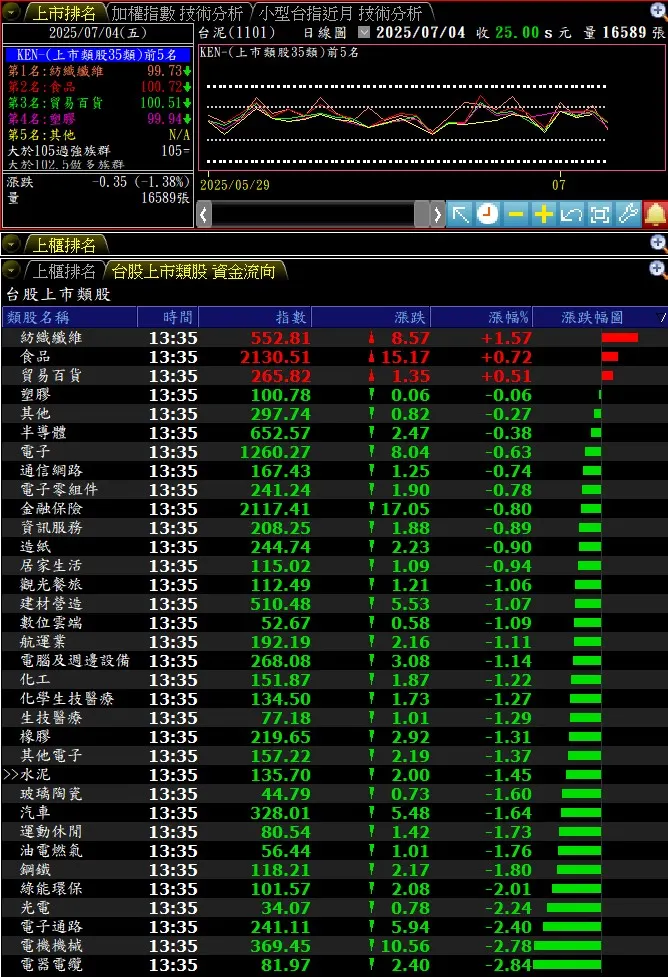Screen dimensions: 668x977
Task: Click 第4名:塑膠 in ranking list
Action: tap(97, 118)
